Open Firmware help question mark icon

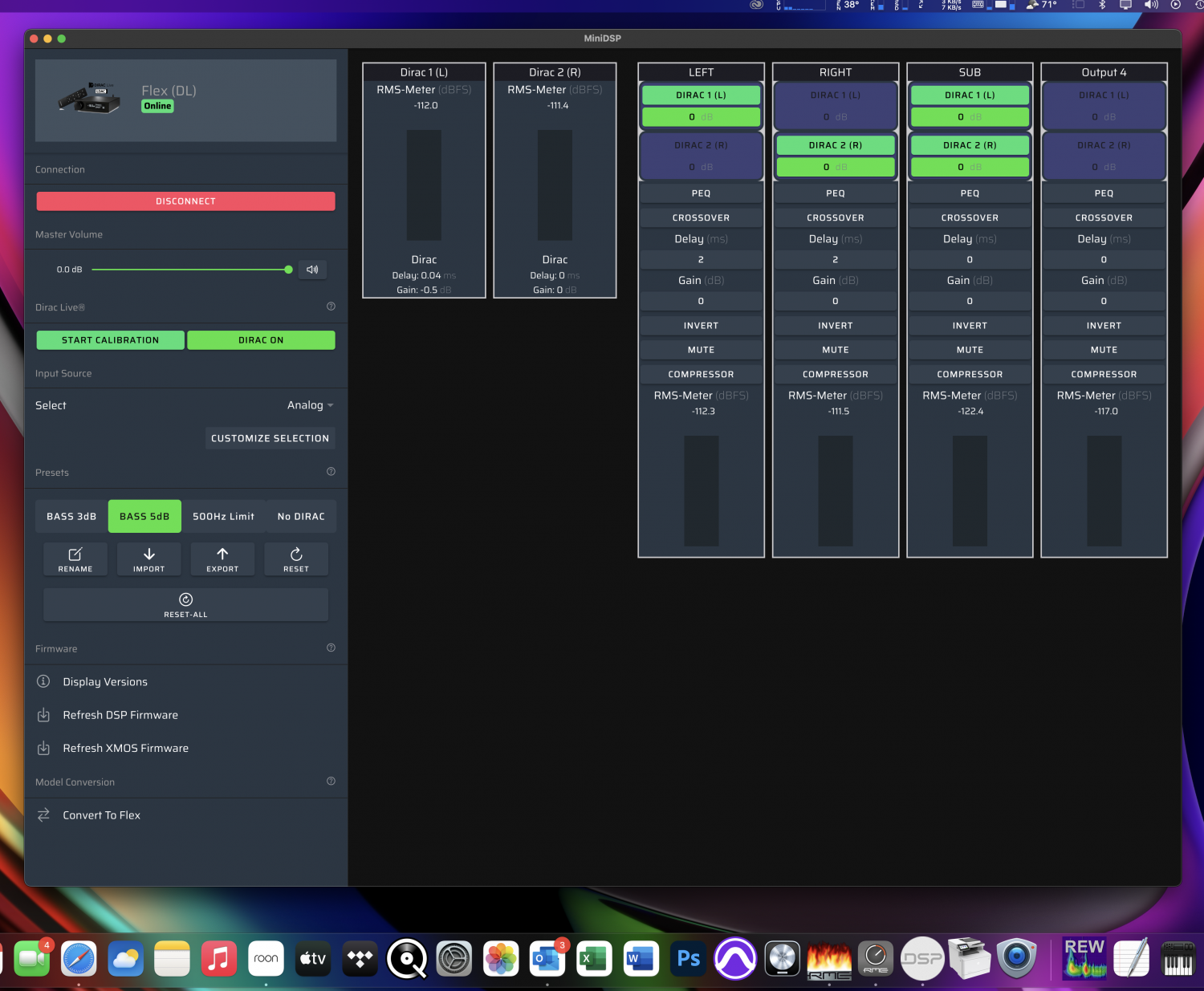[x=331, y=648]
